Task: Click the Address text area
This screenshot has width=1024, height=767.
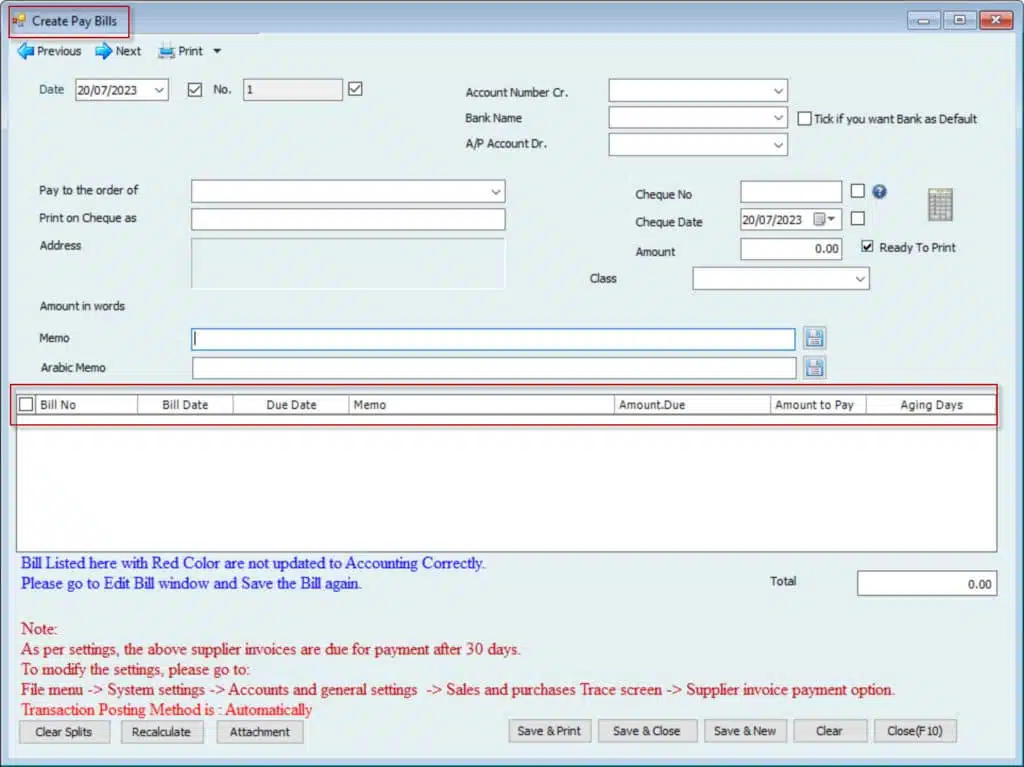Action: [348, 263]
